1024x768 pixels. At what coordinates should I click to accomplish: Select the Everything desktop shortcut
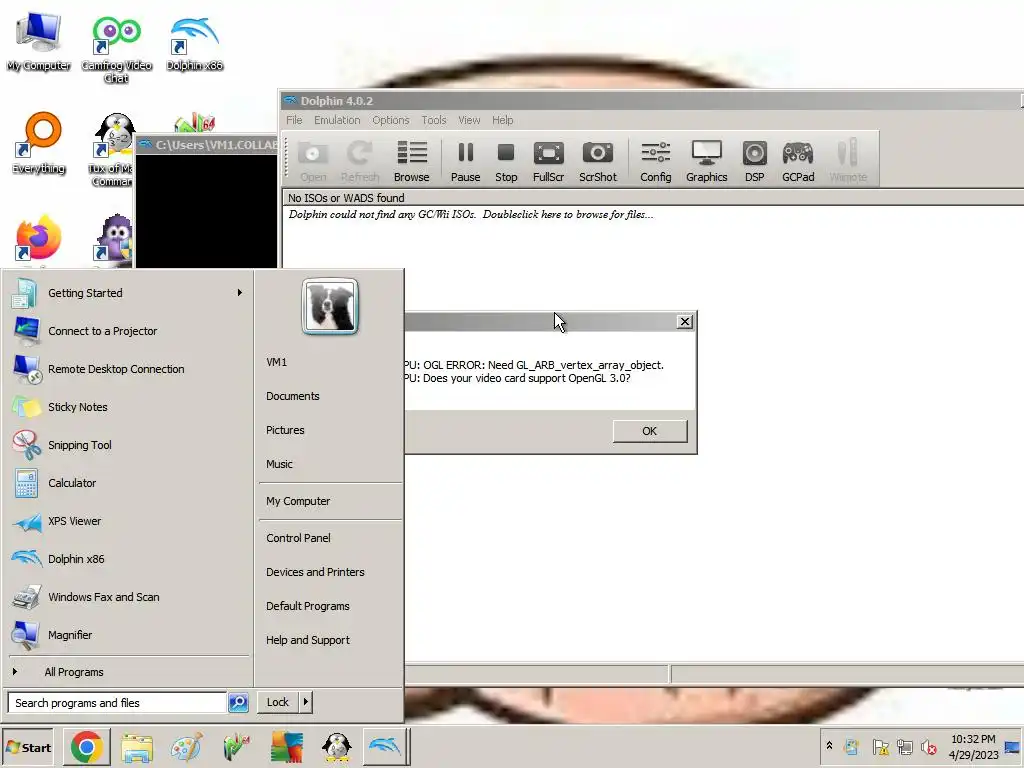click(x=39, y=144)
